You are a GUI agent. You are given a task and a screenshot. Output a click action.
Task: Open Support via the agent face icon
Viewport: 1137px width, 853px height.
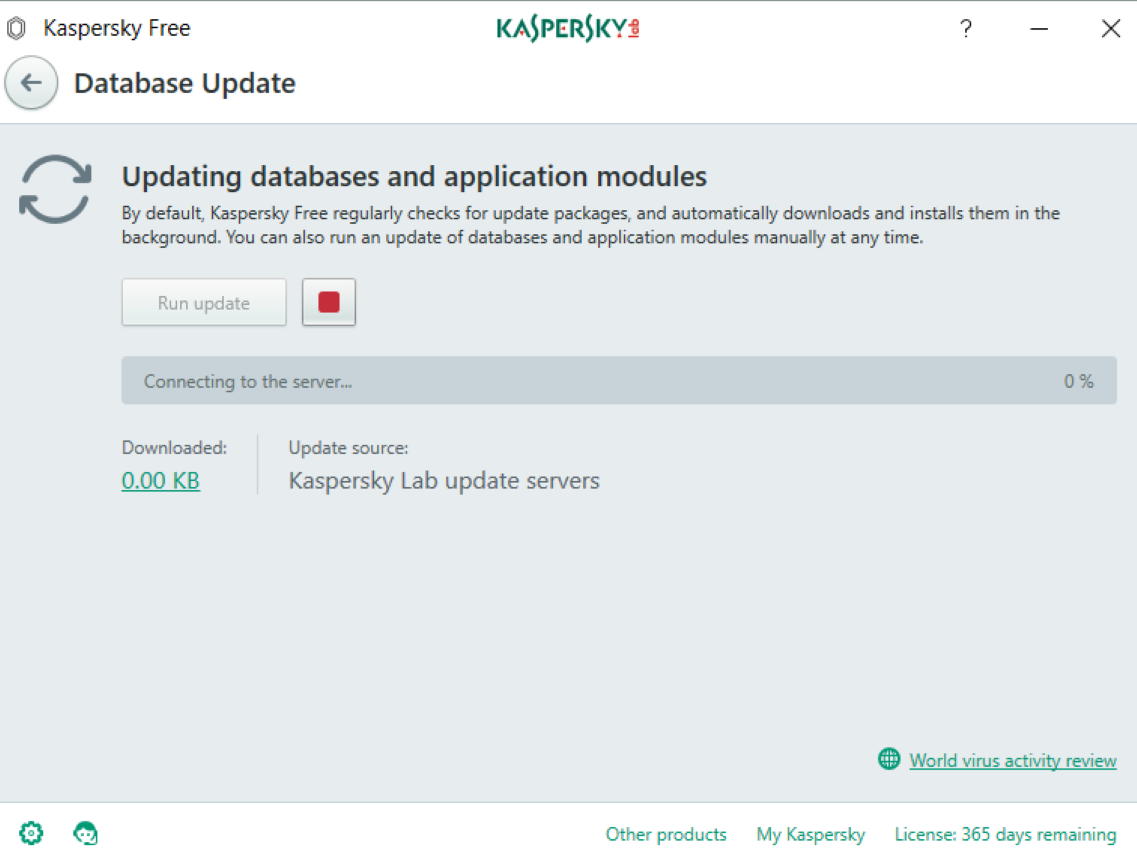click(86, 833)
